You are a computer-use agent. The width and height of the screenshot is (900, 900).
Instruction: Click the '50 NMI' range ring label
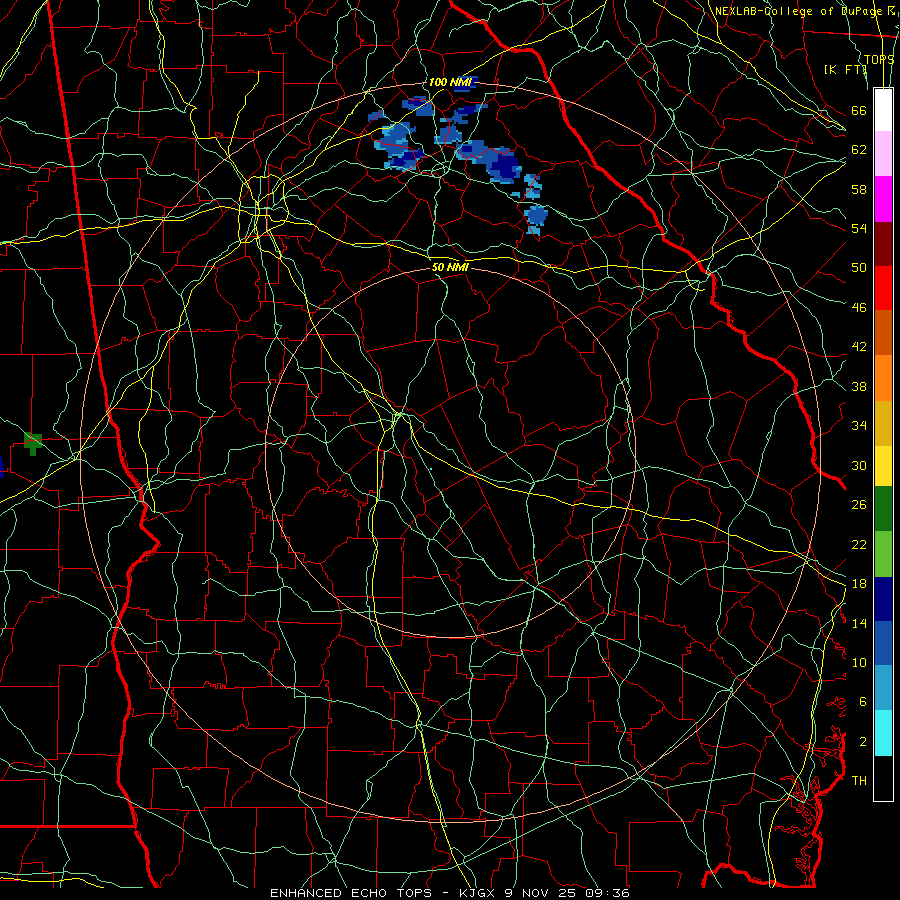pyautogui.click(x=450, y=267)
